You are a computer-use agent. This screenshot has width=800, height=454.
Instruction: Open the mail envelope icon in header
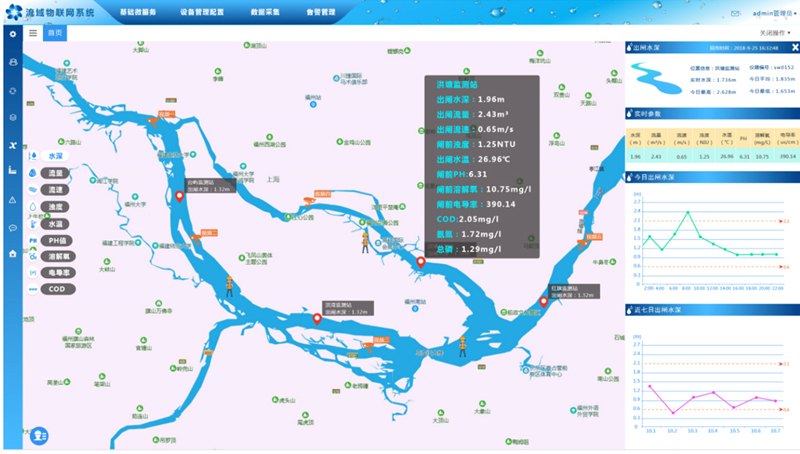[735, 13]
